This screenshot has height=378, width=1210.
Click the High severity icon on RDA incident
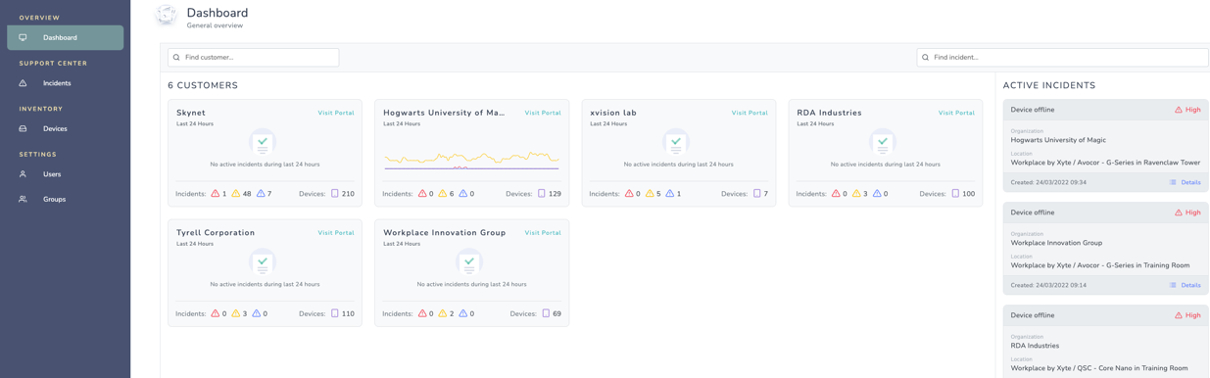pos(1179,315)
